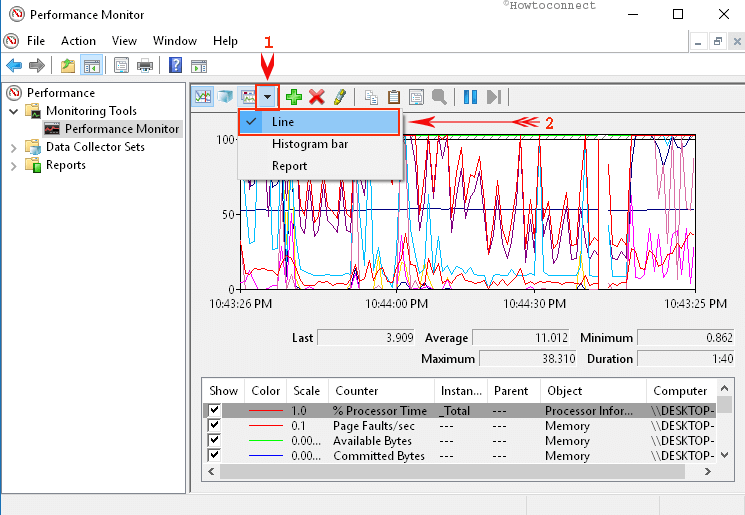745x515 pixels.
Task: Click red color line of % Processor Time
Action: click(x=266, y=410)
